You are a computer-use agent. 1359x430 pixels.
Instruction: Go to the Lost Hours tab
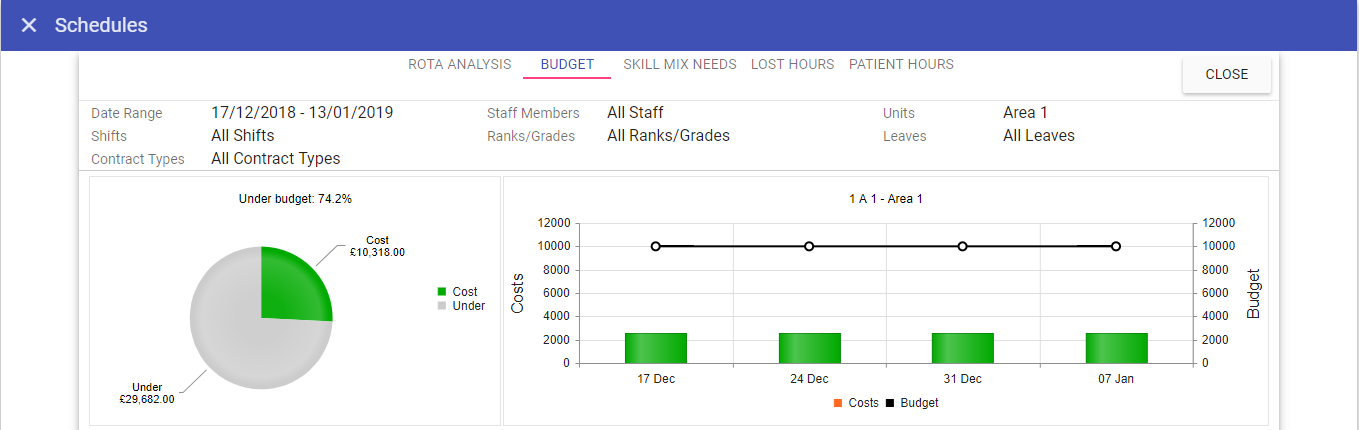792,64
